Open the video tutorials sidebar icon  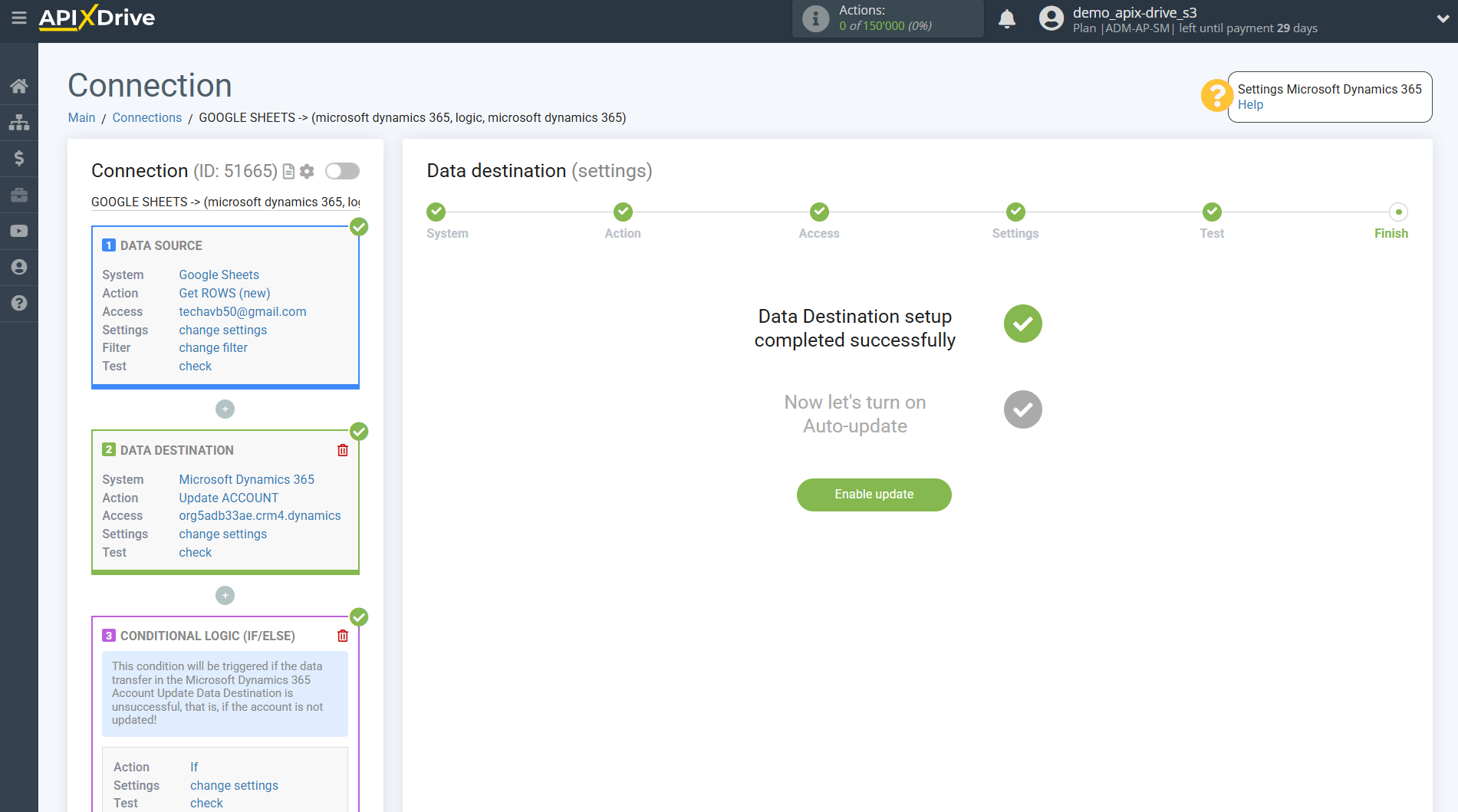[x=19, y=231]
